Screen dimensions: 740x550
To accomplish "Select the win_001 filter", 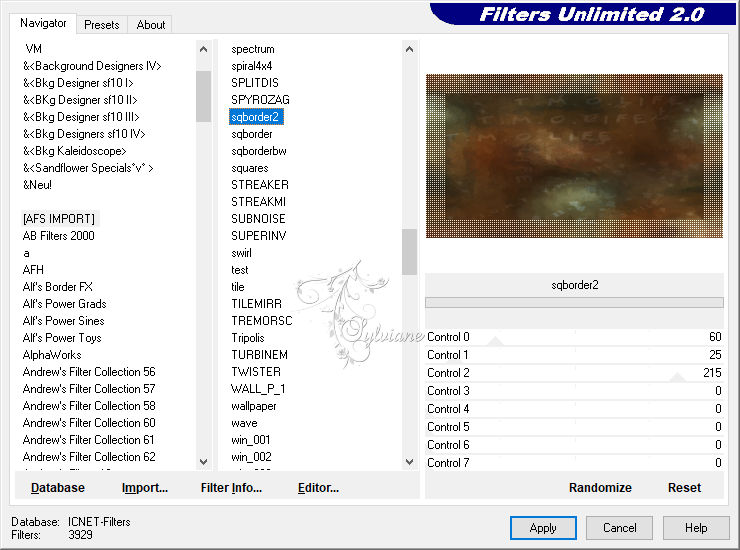I will (251, 440).
